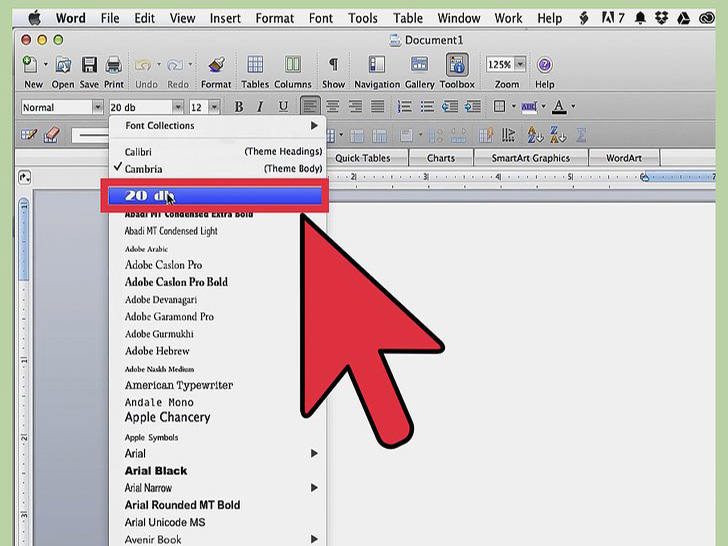Click the decrease indent icon

pos(450,107)
